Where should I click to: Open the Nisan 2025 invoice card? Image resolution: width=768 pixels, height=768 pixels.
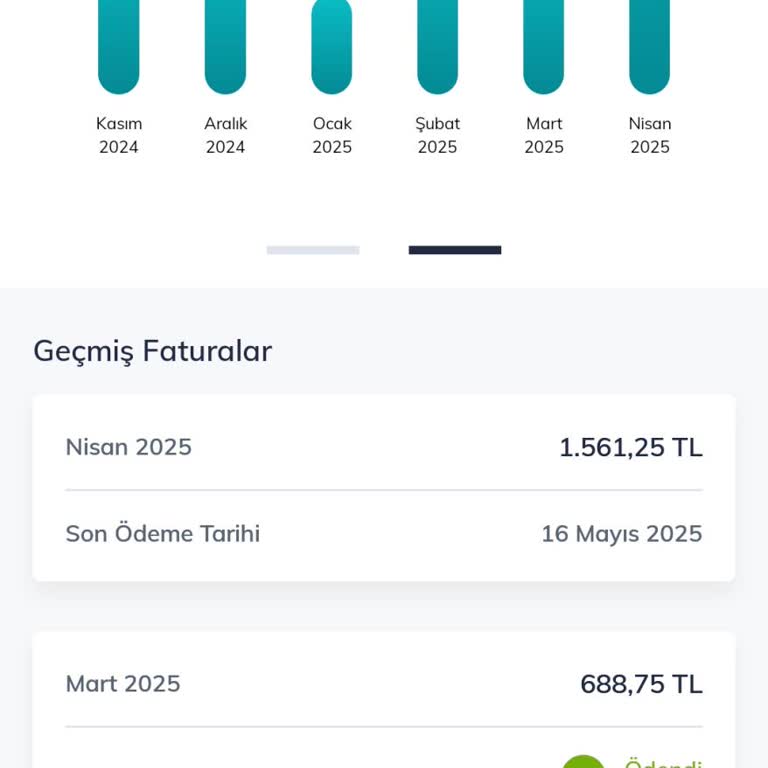coord(384,488)
